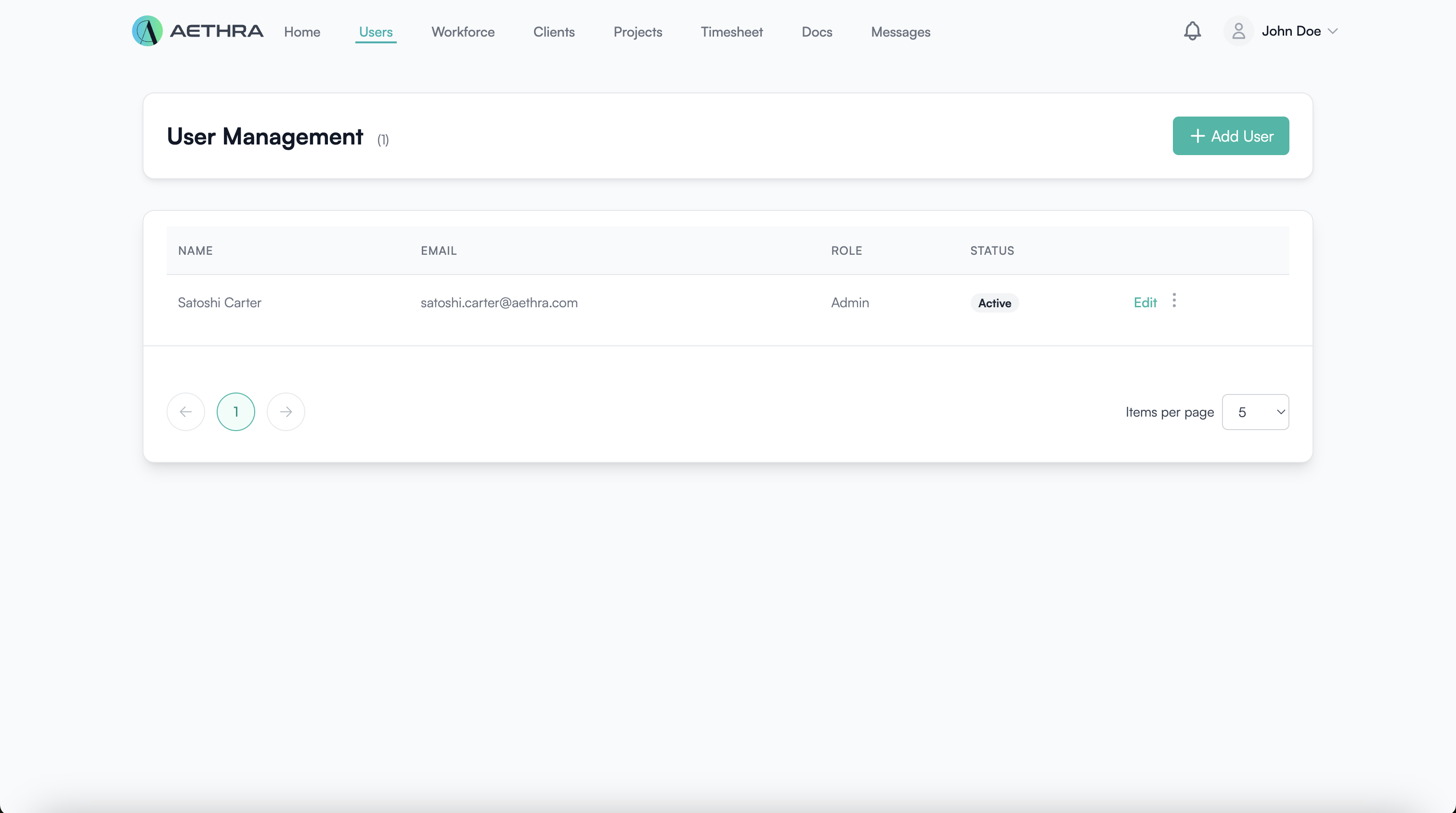Switch to the Clients tab
The width and height of the screenshot is (1456, 813).
[554, 32]
